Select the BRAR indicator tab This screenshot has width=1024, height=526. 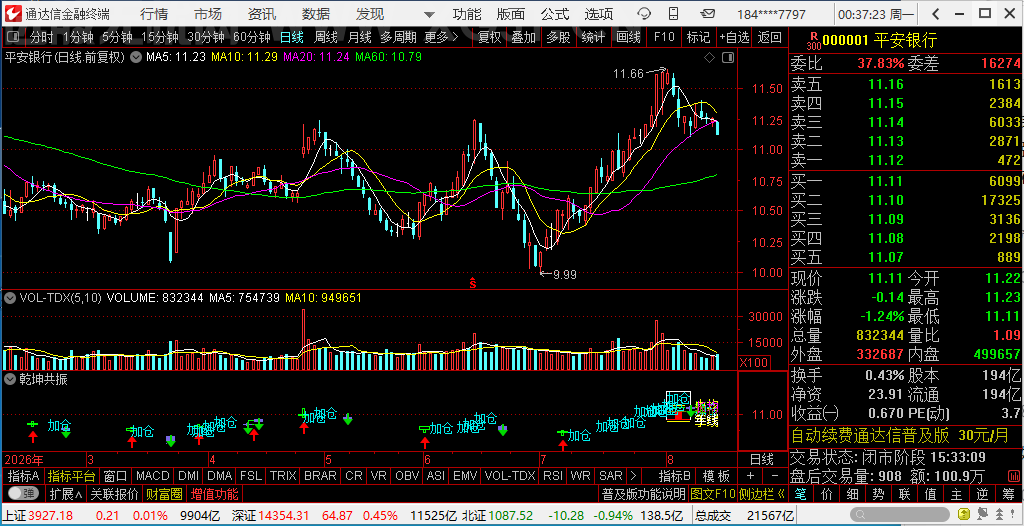click(320, 476)
